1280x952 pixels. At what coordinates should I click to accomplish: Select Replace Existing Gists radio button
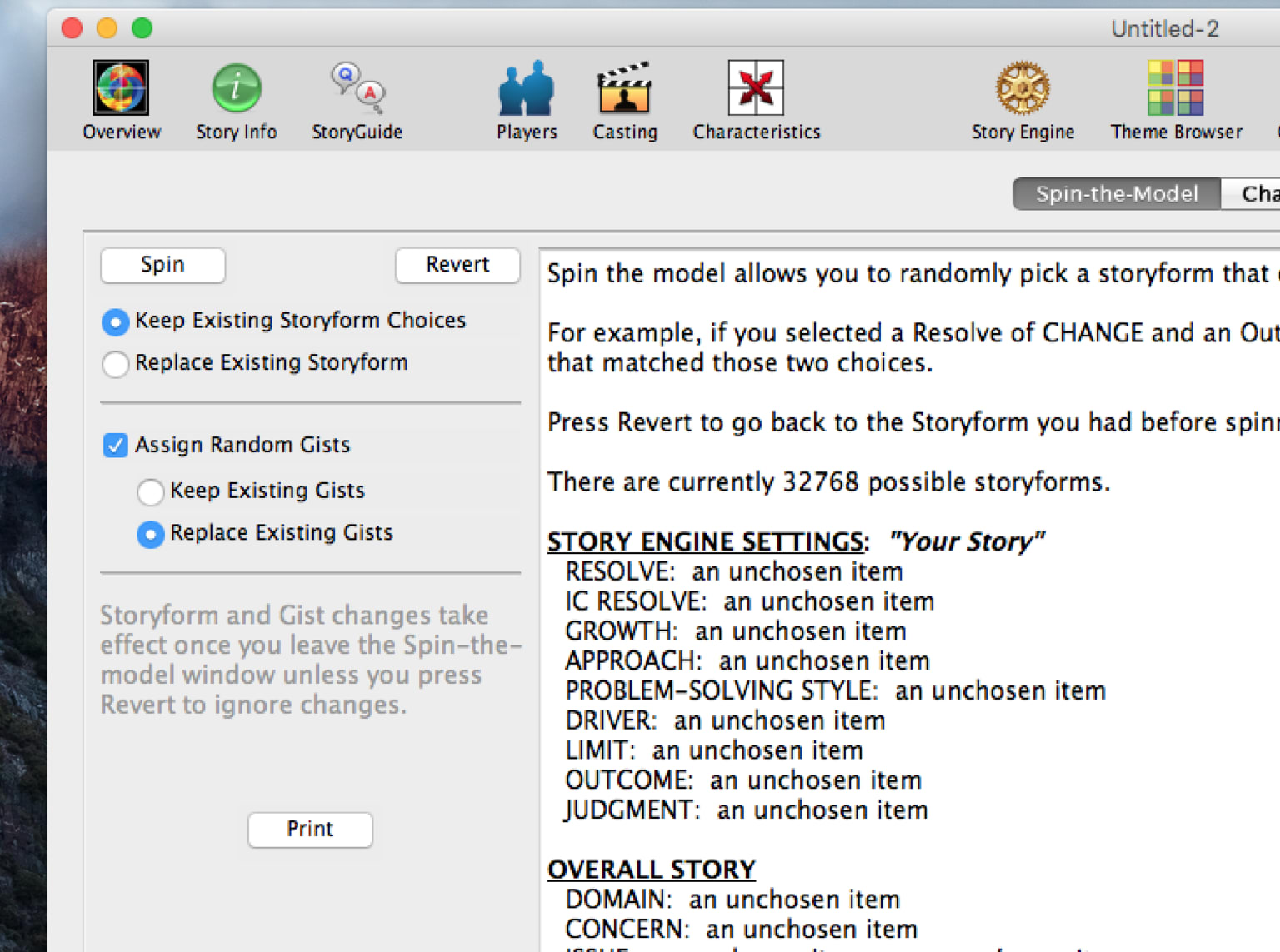(x=151, y=534)
